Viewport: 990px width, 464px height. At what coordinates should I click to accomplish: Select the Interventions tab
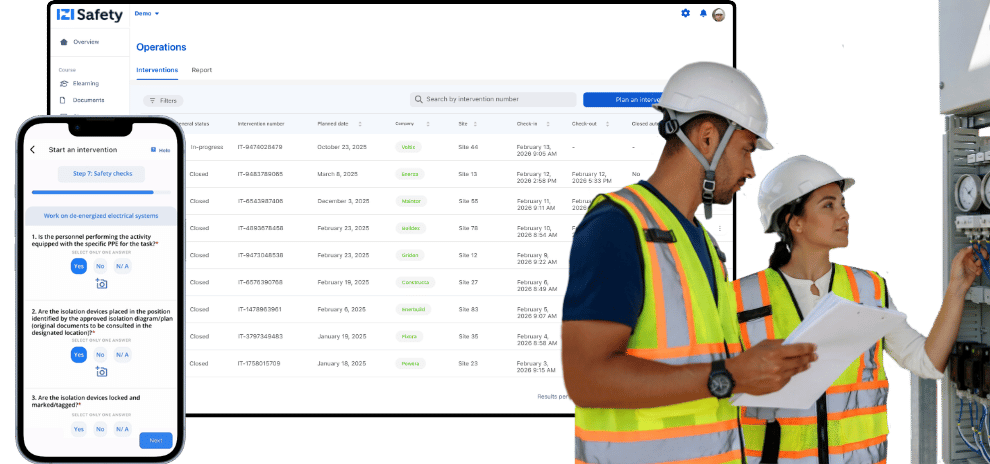tap(157, 70)
